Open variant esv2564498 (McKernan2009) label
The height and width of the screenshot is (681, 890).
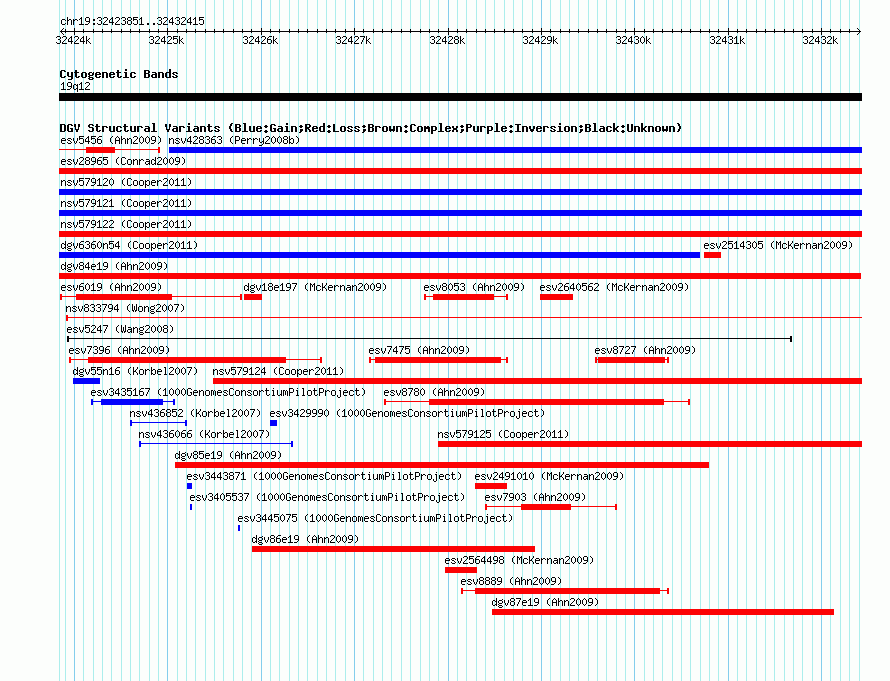pyautogui.click(x=519, y=560)
